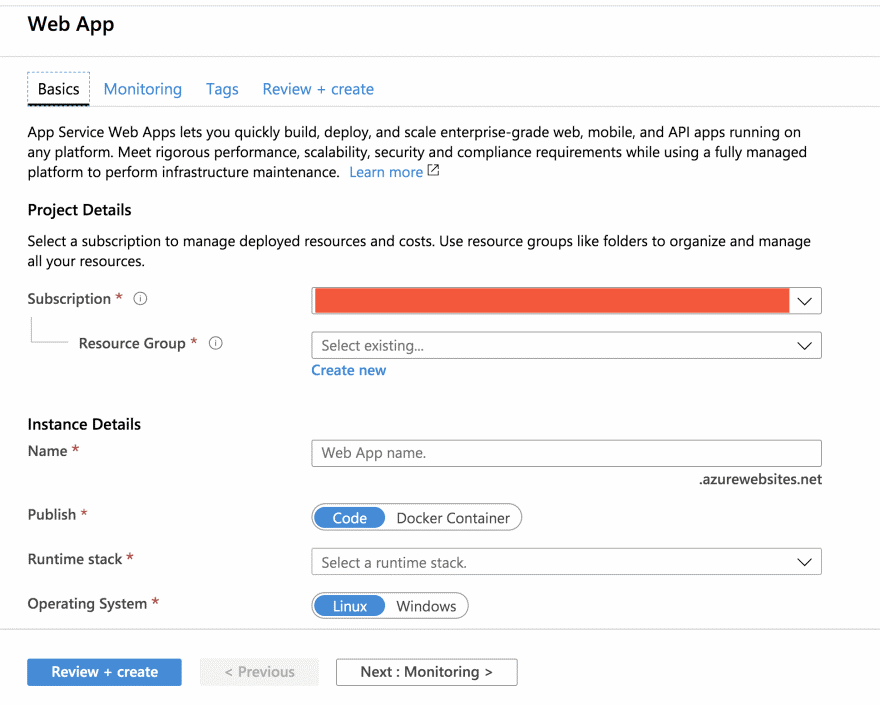Switch to the Monitoring tab

(143, 89)
